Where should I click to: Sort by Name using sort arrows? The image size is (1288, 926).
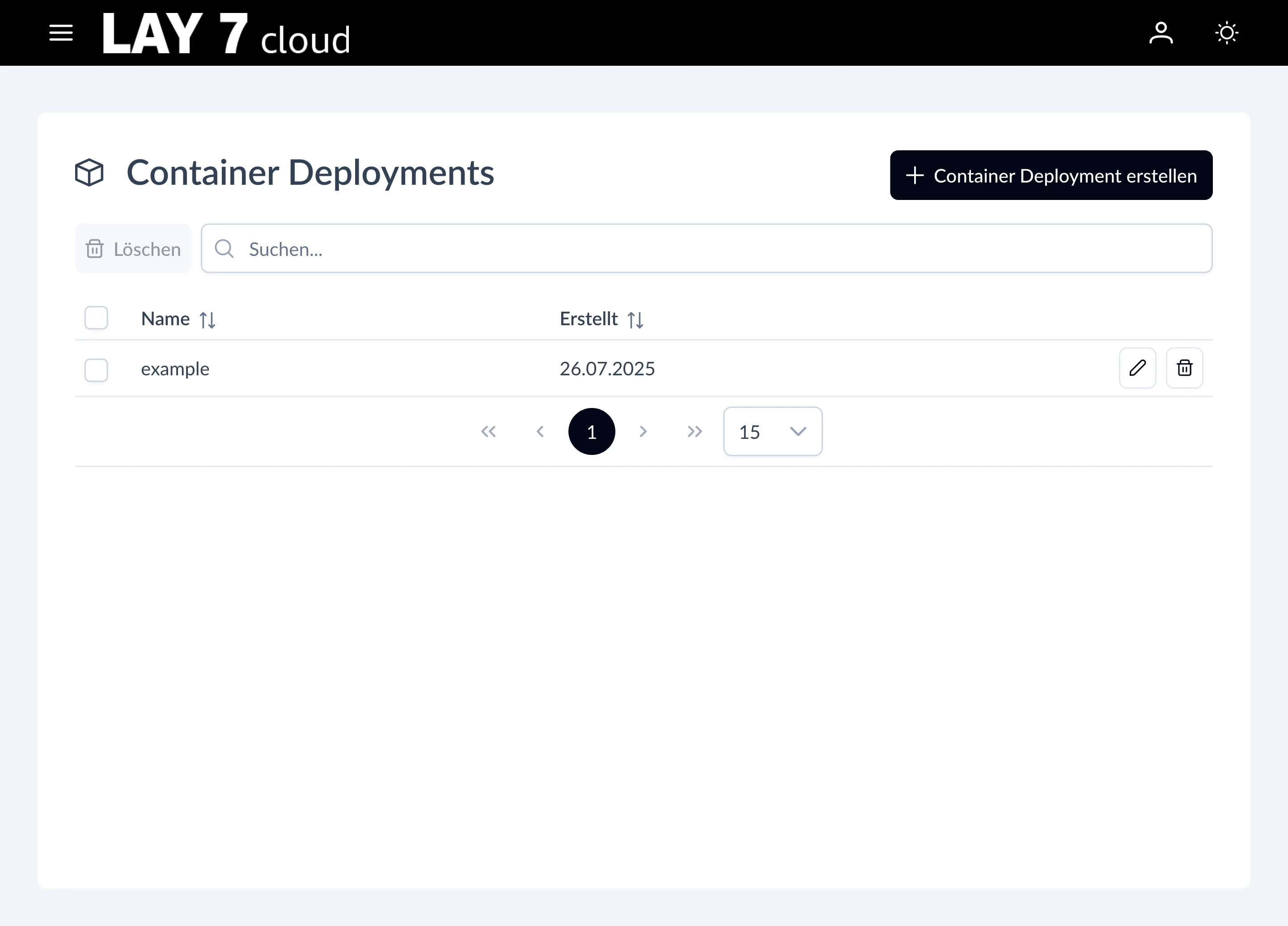(208, 319)
